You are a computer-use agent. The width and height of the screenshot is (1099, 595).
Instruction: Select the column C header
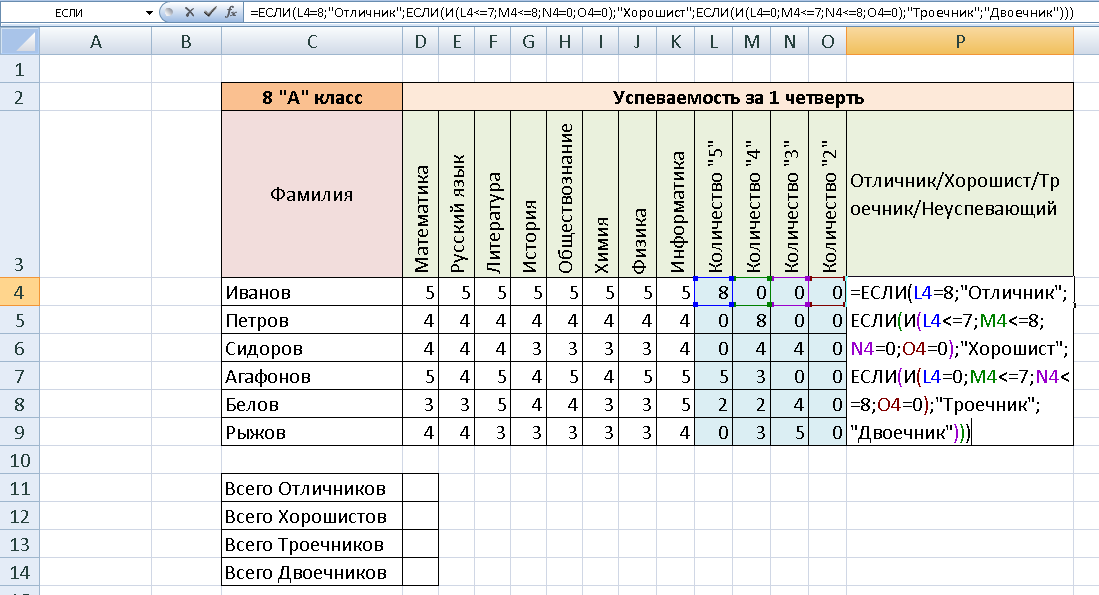pyautogui.click(x=312, y=41)
